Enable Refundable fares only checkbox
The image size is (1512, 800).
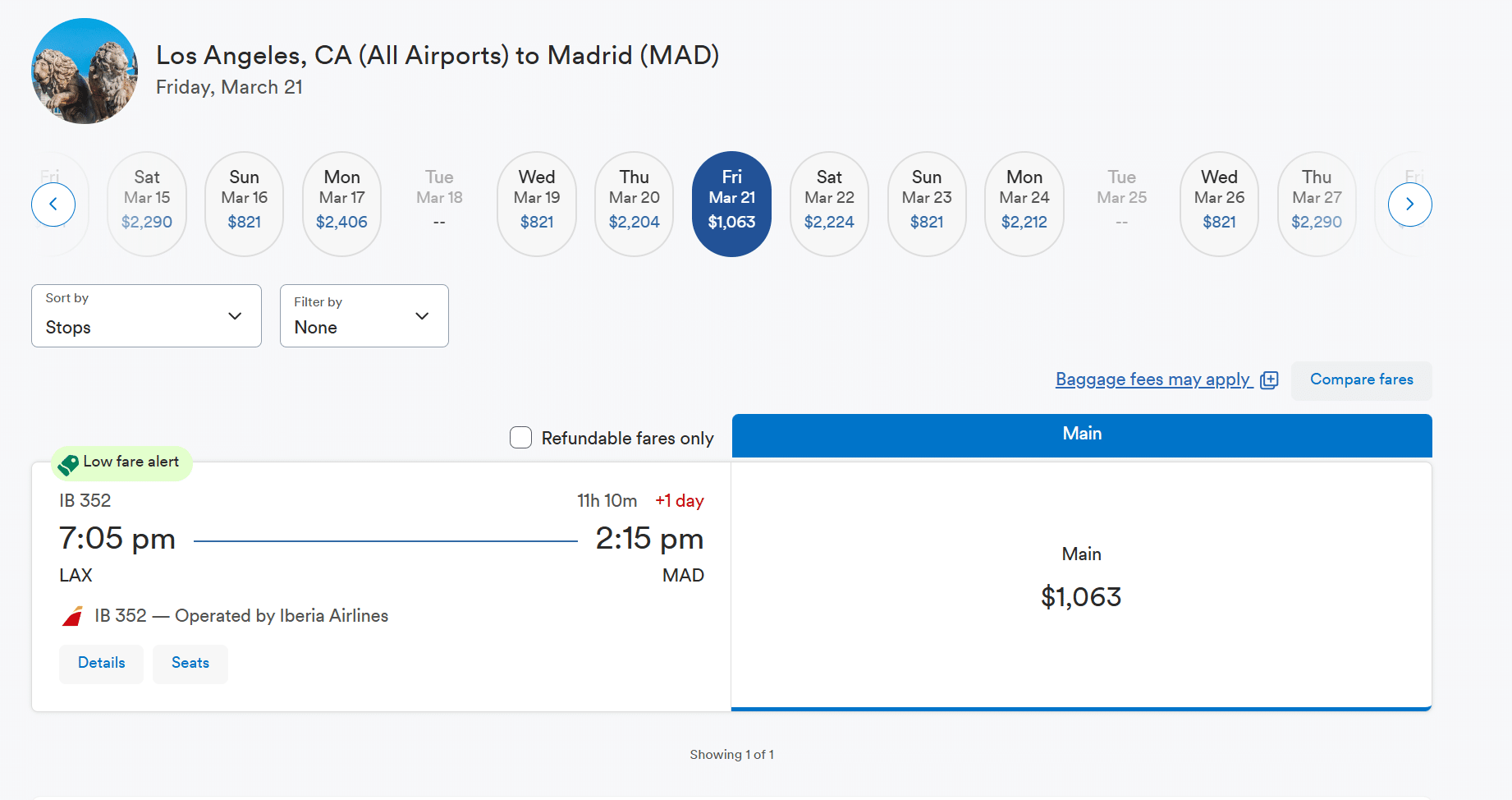(520, 438)
